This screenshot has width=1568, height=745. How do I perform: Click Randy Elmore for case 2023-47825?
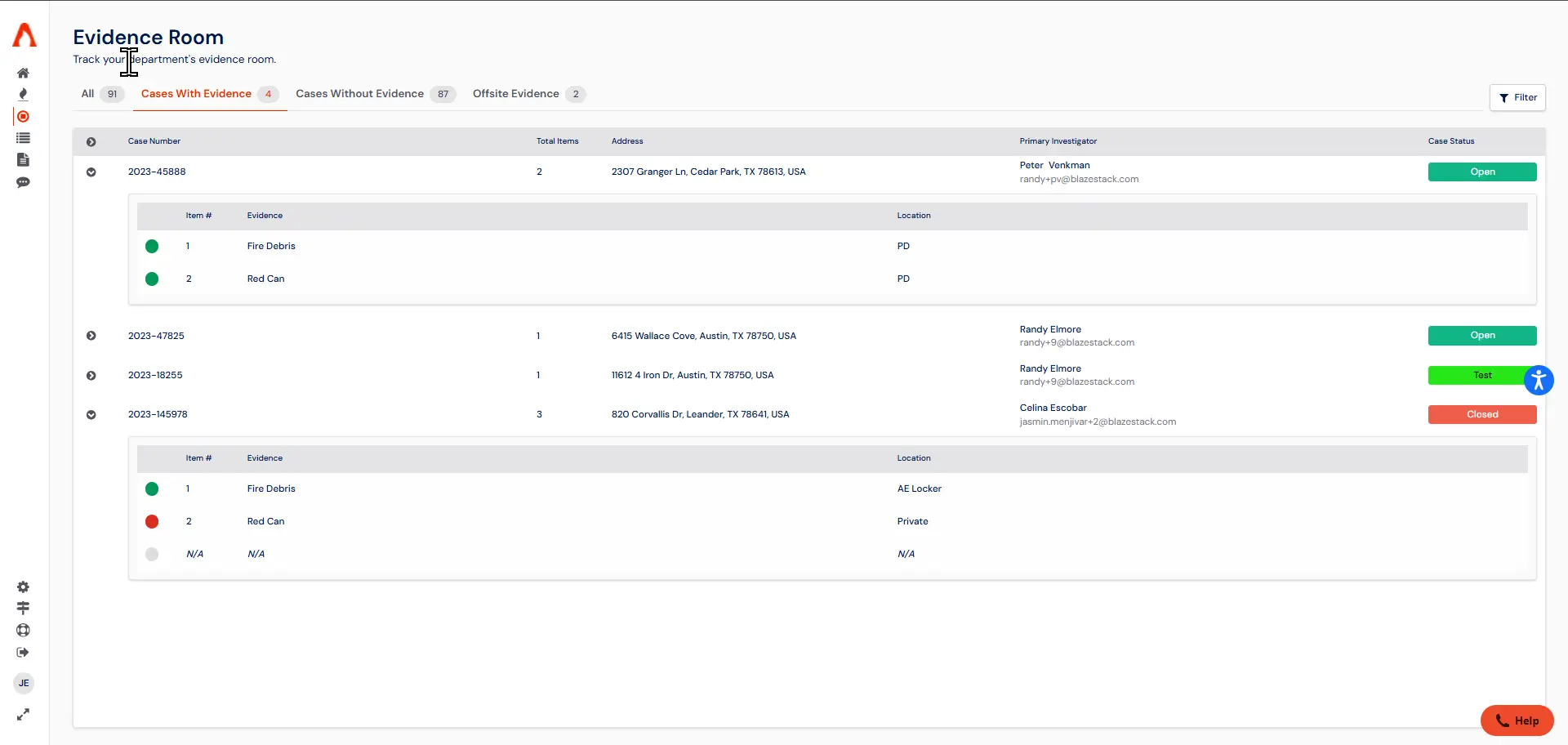[1050, 329]
